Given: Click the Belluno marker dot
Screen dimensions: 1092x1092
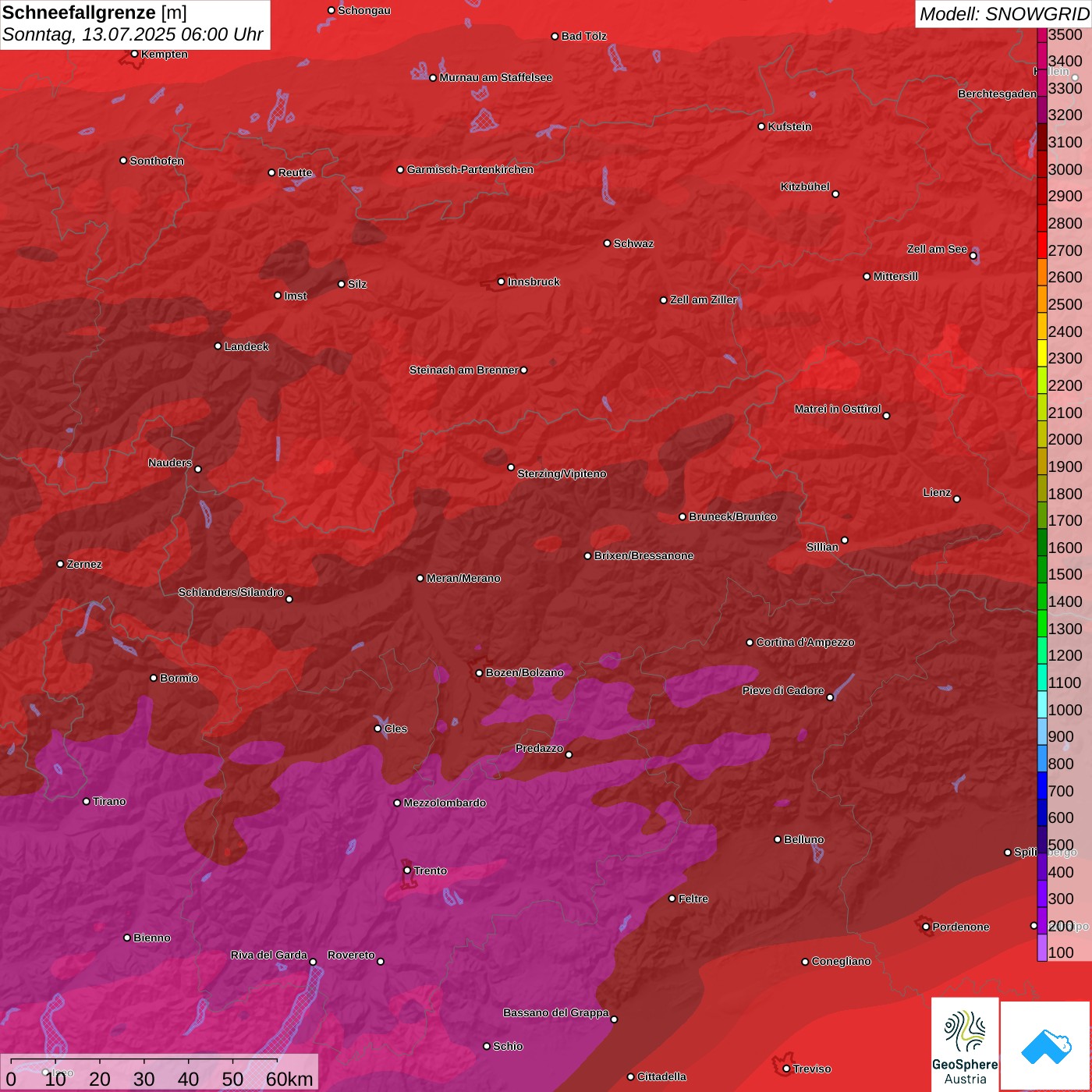Looking at the screenshot, I should [x=778, y=839].
